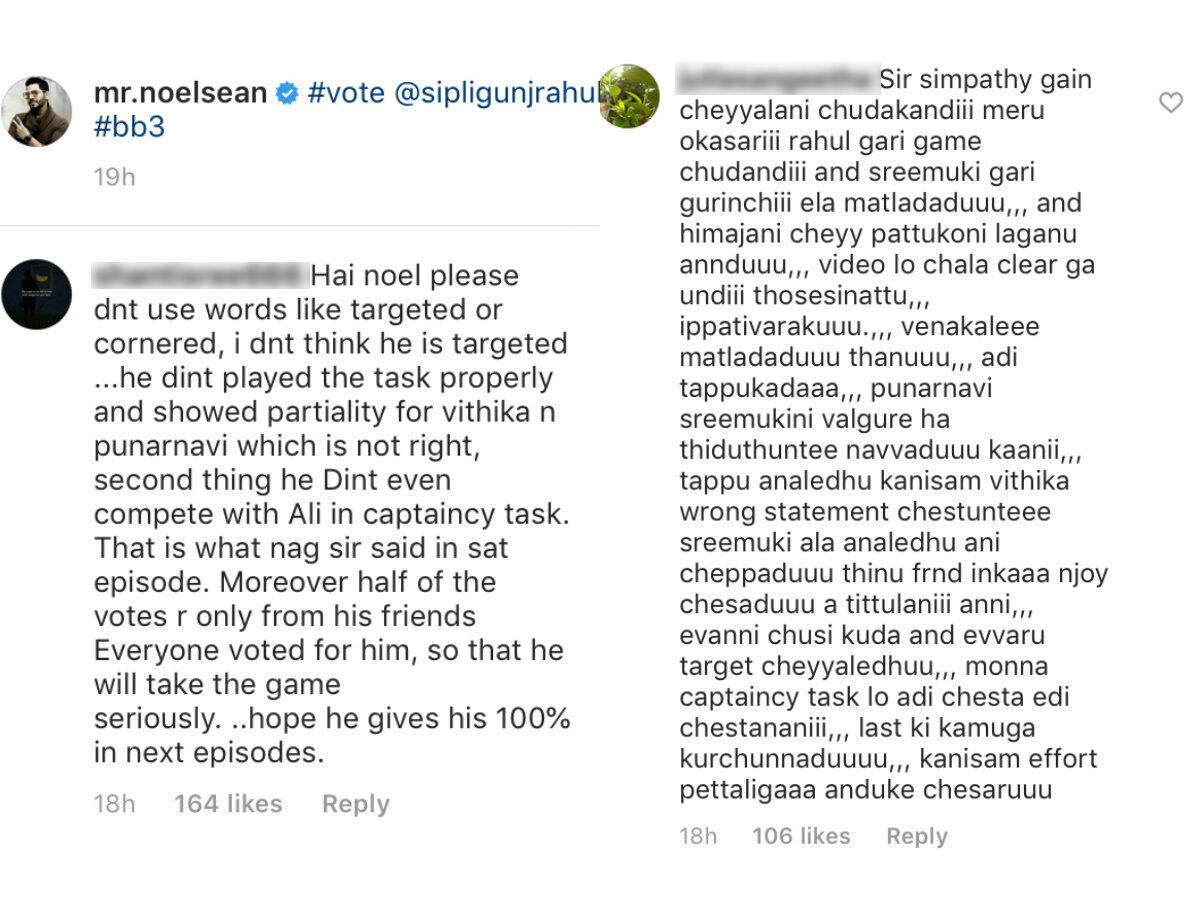Click the blue verified badge
This screenshot has height=900, width=1200.
pyautogui.click(x=286, y=94)
